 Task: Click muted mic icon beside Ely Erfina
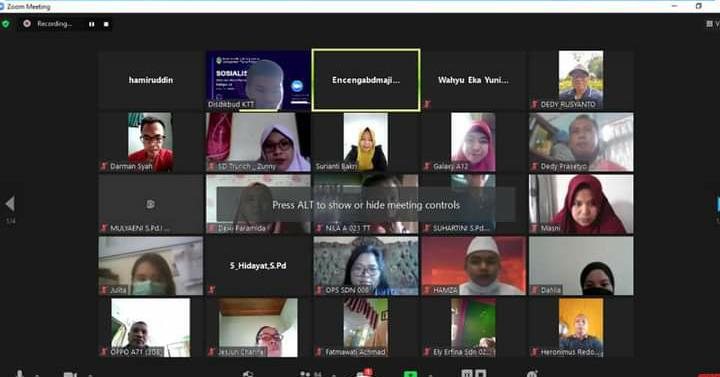(x=427, y=352)
